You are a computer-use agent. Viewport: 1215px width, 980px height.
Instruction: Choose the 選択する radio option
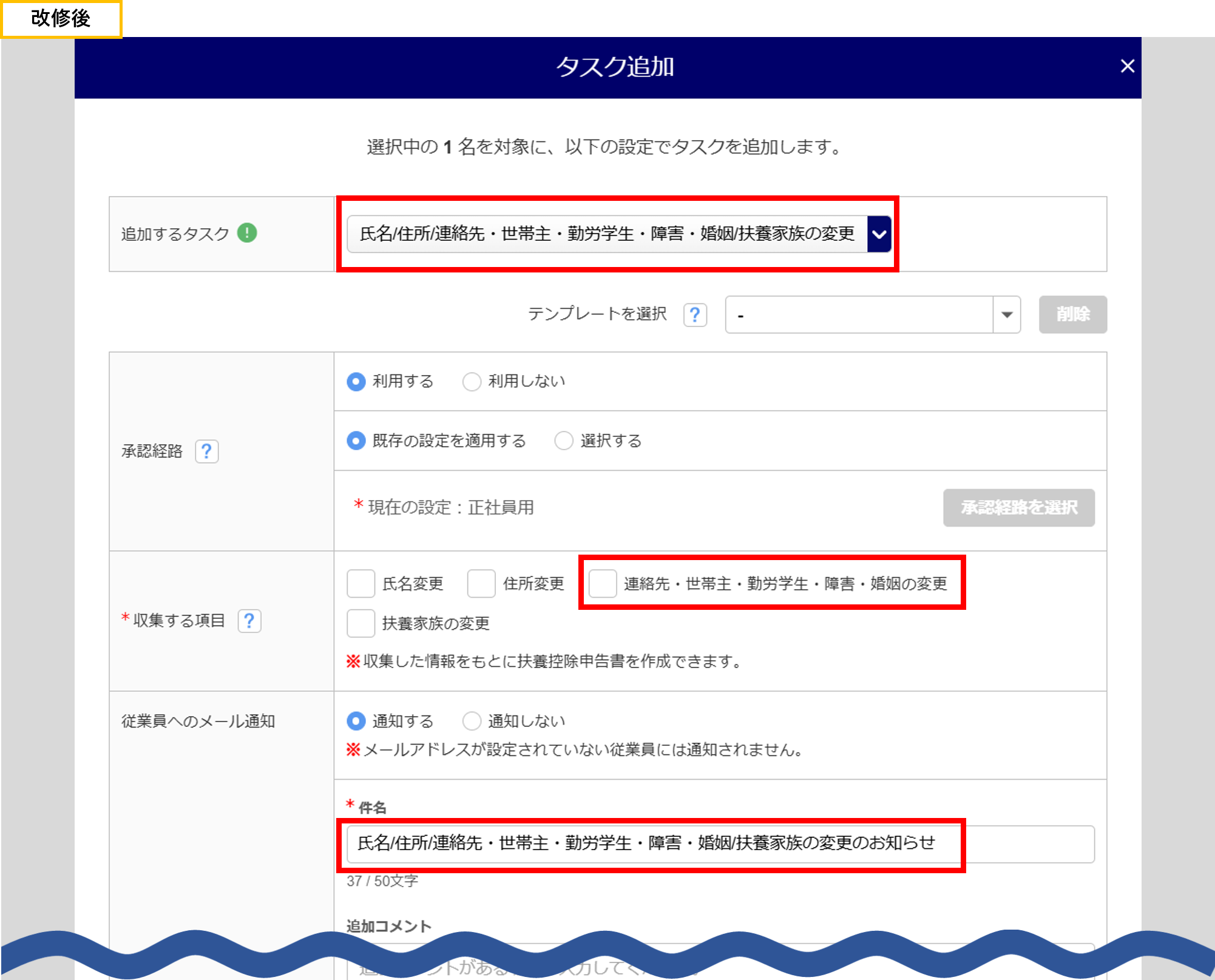[564, 441]
